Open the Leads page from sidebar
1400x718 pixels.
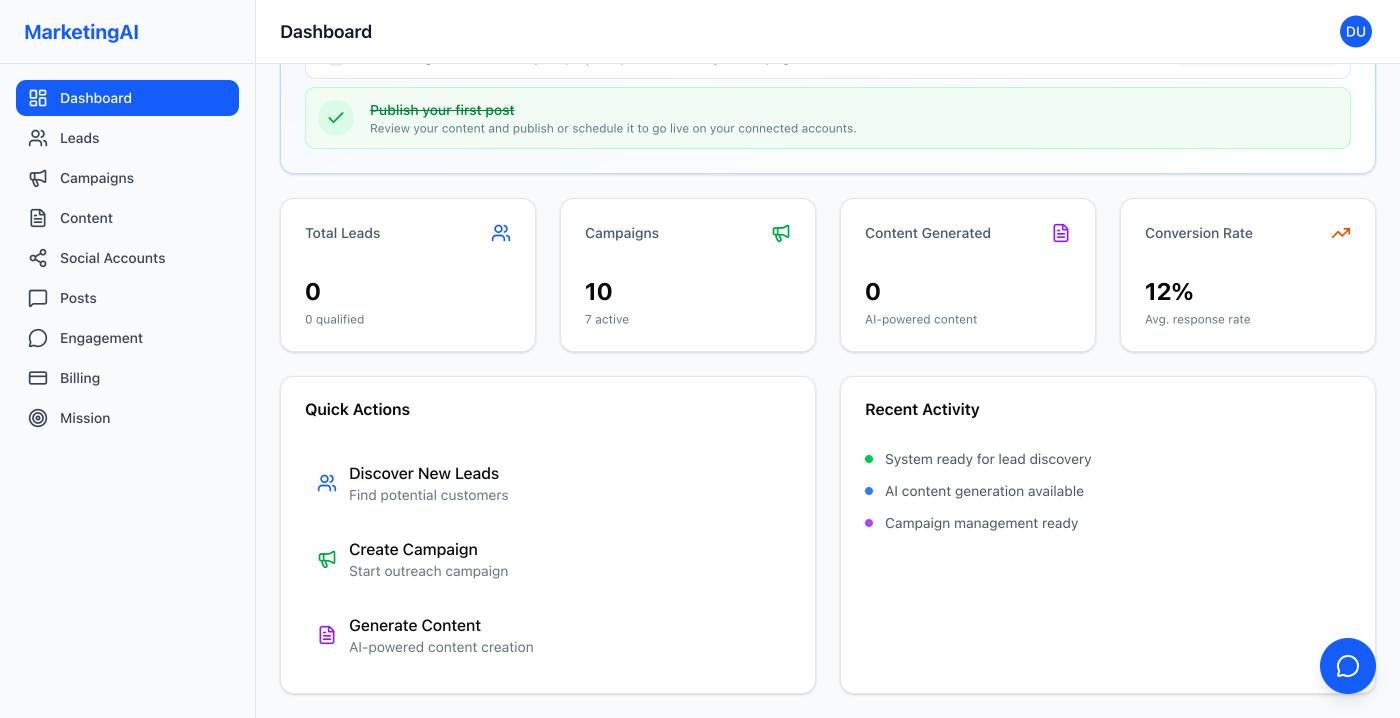127,138
